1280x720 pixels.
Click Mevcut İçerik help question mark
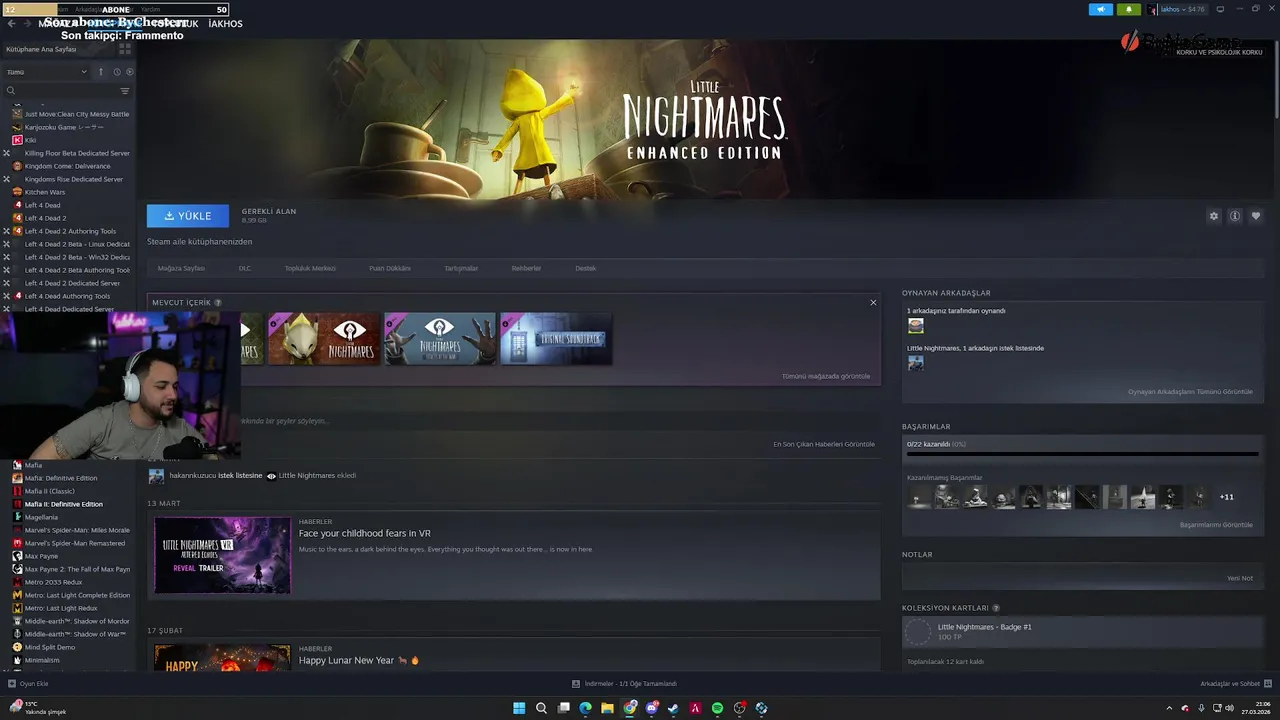(x=218, y=302)
